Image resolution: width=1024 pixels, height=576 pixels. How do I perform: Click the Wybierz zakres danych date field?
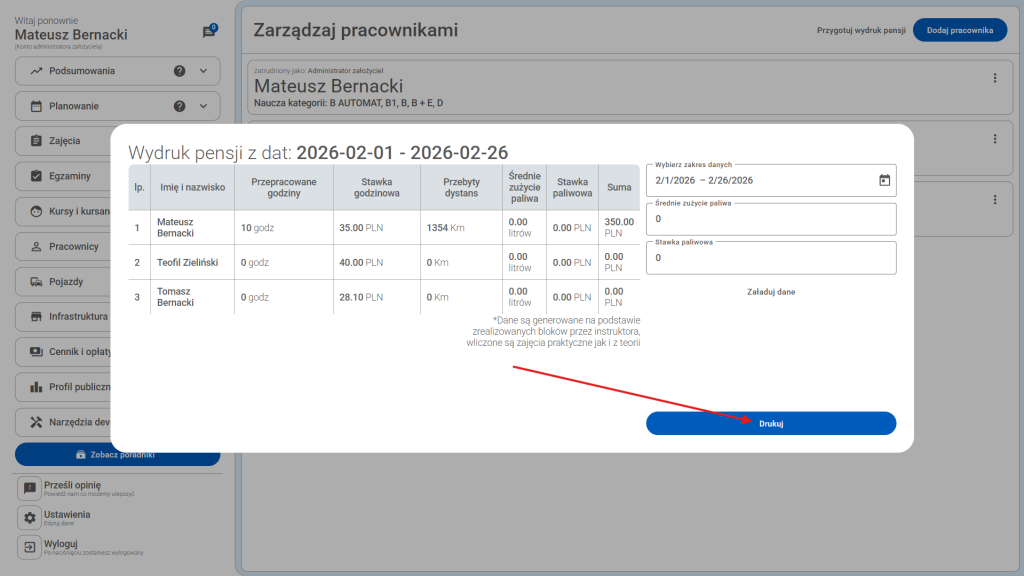(760, 180)
